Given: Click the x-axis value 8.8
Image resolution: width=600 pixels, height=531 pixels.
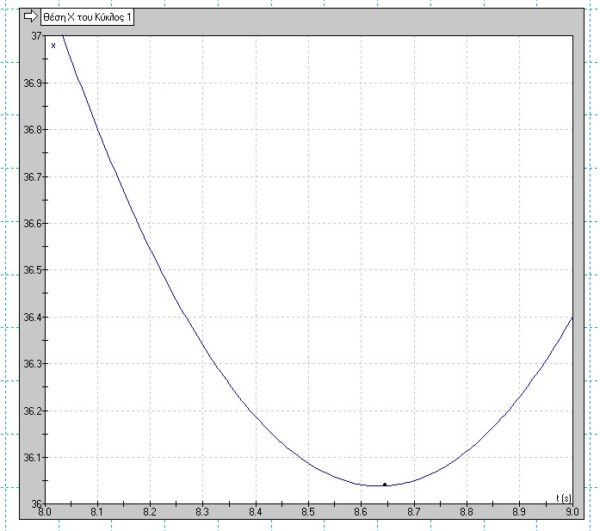Looking at the screenshot, I should coord(466,512).
